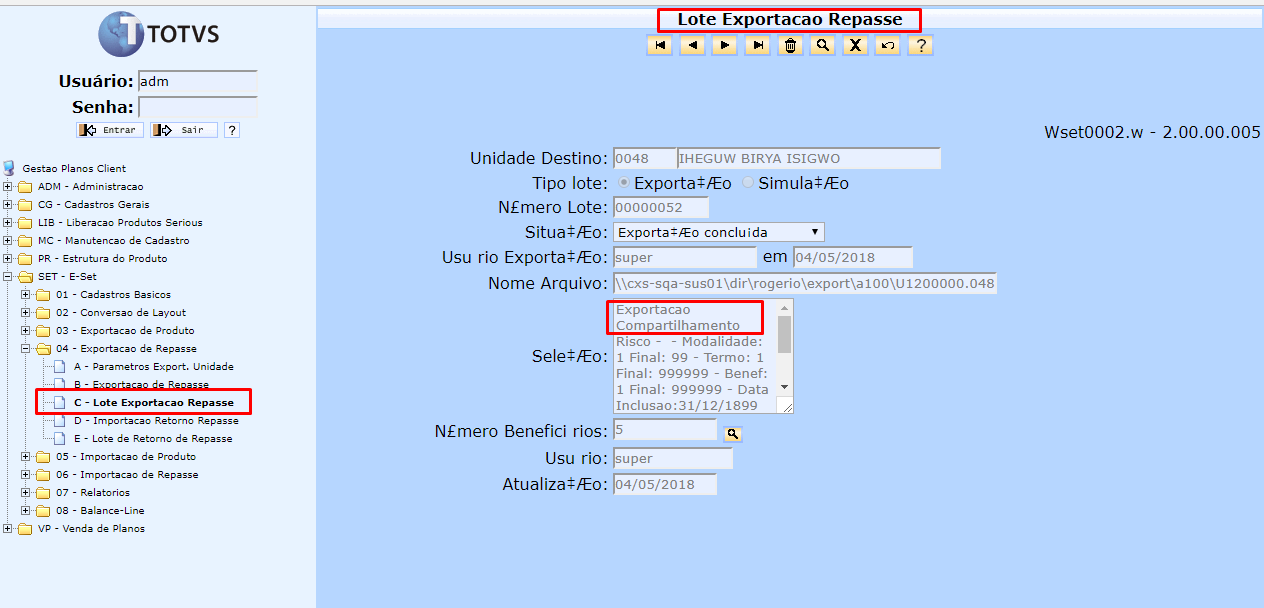Viewport: 1264px width, 608px height.
Task: Click the Sair logout button
Action: click(184, 130)
